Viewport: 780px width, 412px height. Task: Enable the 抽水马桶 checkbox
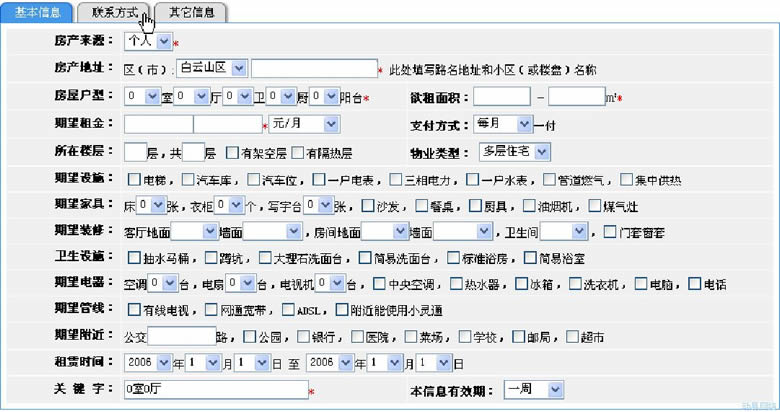134,258
